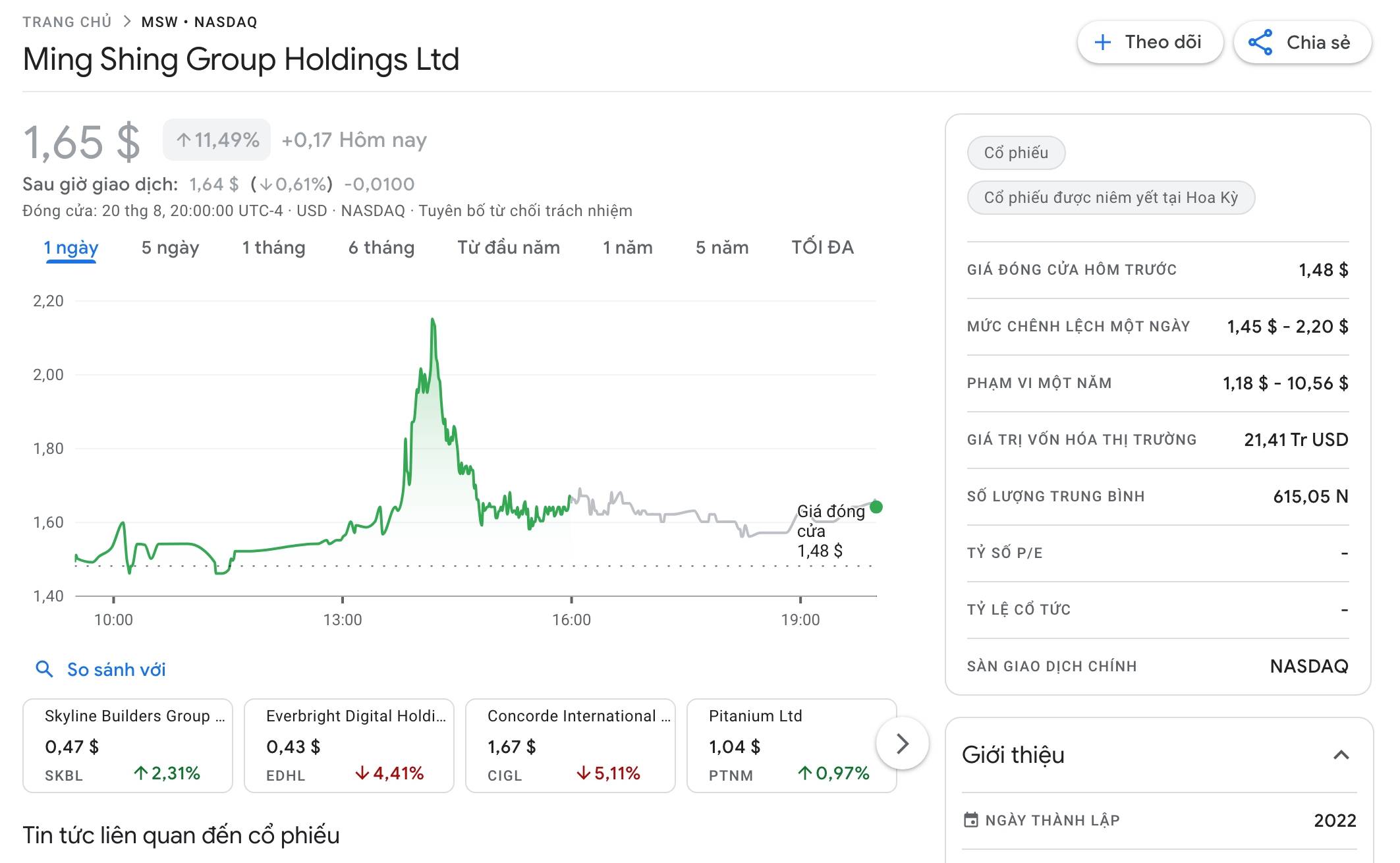Click the Theo dõi follow button
Viewport: 1400px width, 863px height.
click(1150, 43)
